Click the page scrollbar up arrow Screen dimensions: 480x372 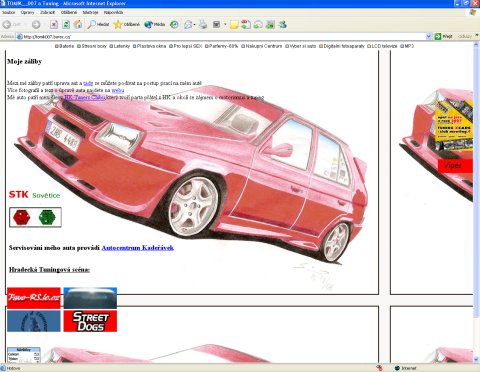(x=476, y=45)
